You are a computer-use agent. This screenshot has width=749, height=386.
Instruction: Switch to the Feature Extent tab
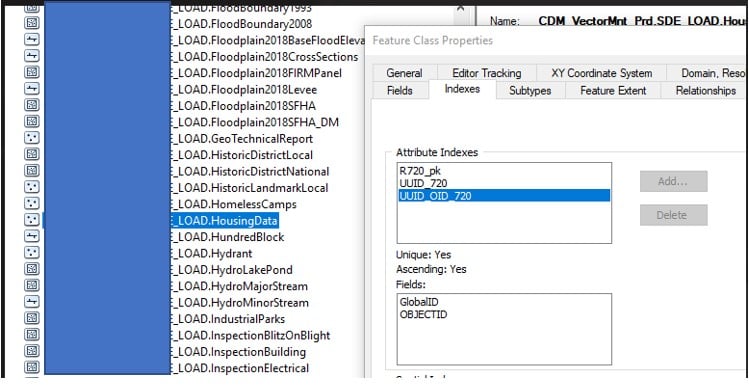tap(613, 90)
